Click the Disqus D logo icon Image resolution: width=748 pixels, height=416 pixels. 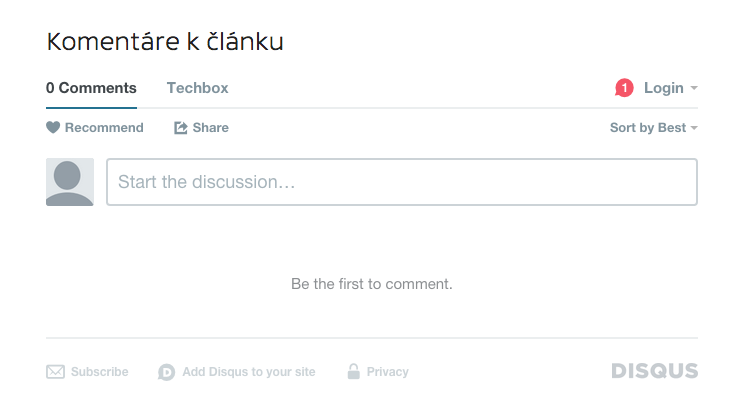point(166,372)
